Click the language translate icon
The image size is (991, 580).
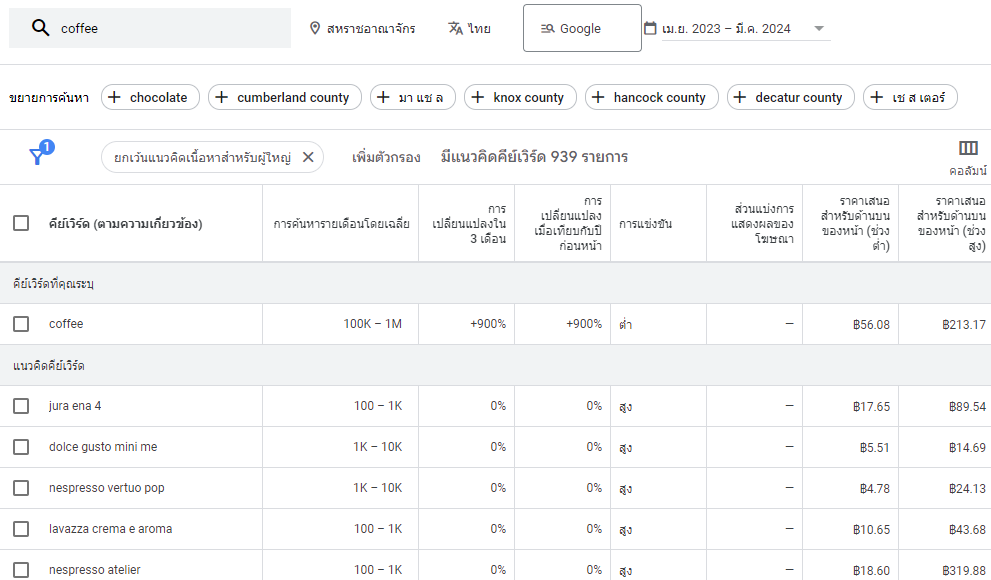[456, 28]
